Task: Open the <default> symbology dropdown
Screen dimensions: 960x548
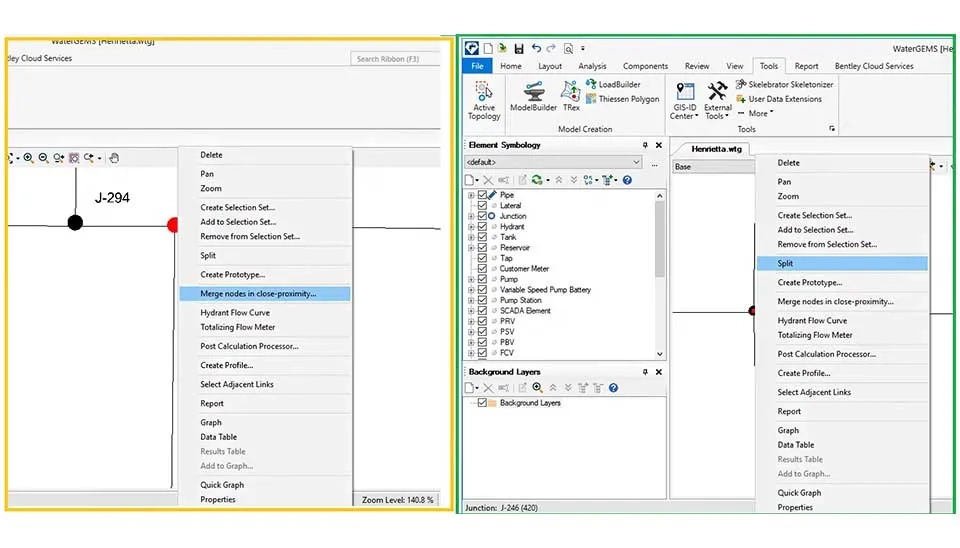Action: (554, 162)
